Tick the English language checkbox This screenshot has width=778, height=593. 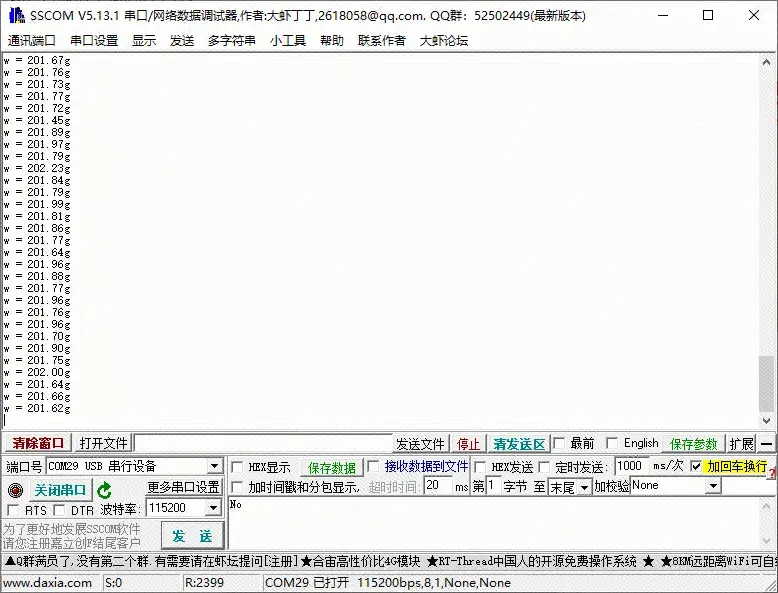(x=612, y=444)
